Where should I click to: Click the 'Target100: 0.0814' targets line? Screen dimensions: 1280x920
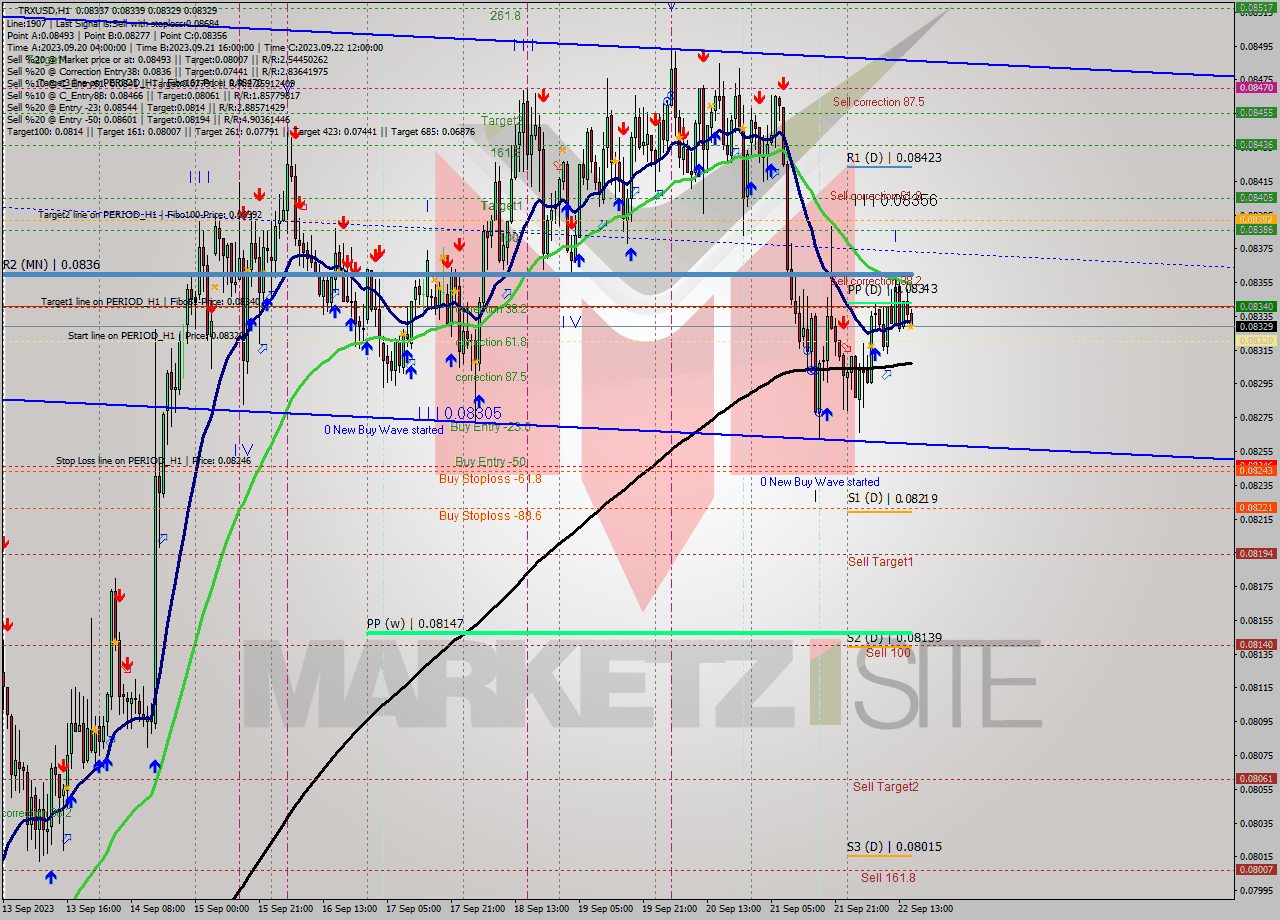[241, 131]
